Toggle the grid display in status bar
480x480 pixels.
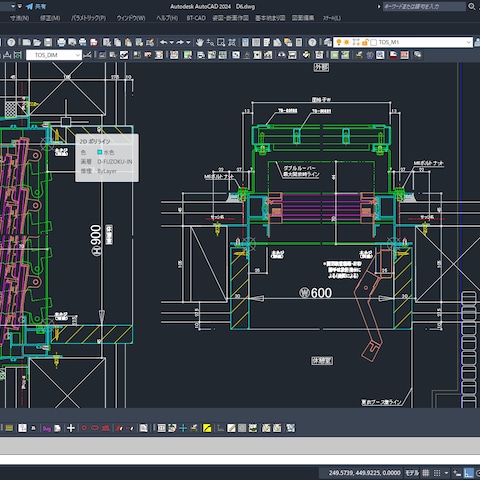(426, 473)
